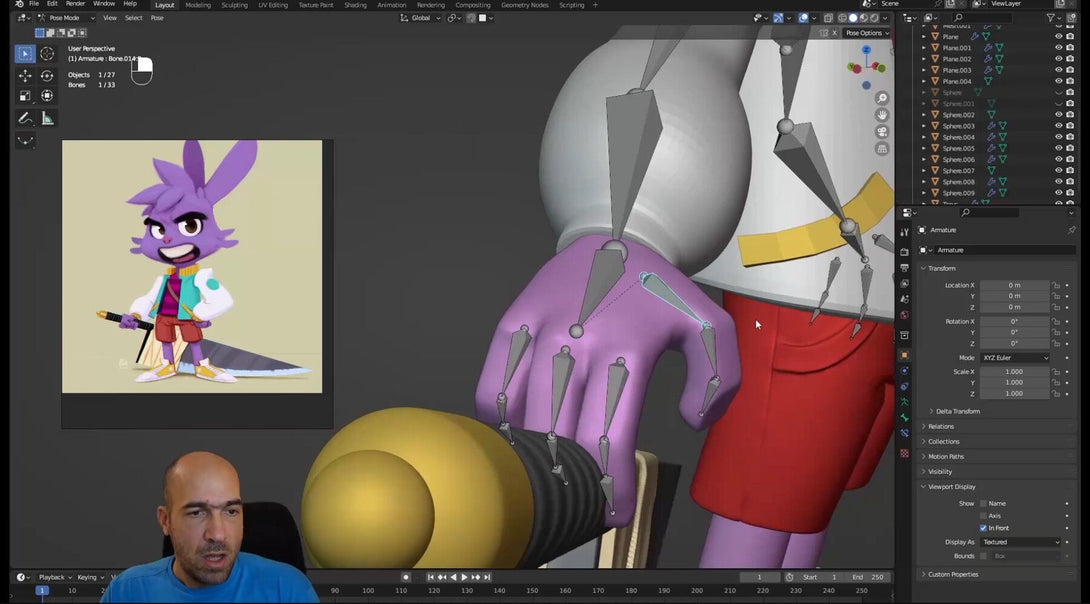1090x604 pixels.
Task: Choose the Move tool
Action: (x=25, y=76)
